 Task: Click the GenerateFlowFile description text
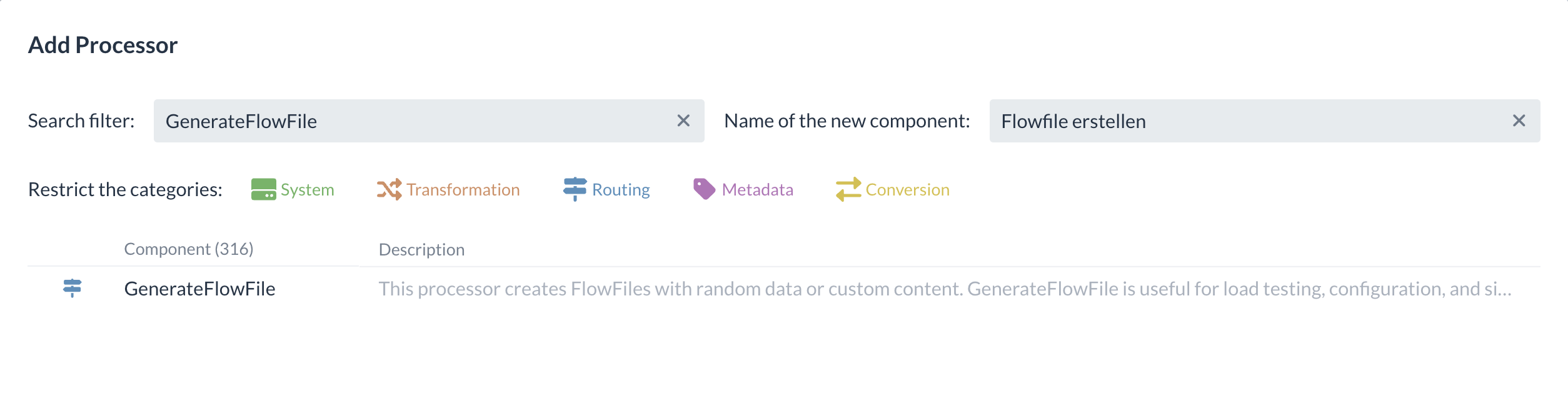pyautogui.click(x=944, y=289)
